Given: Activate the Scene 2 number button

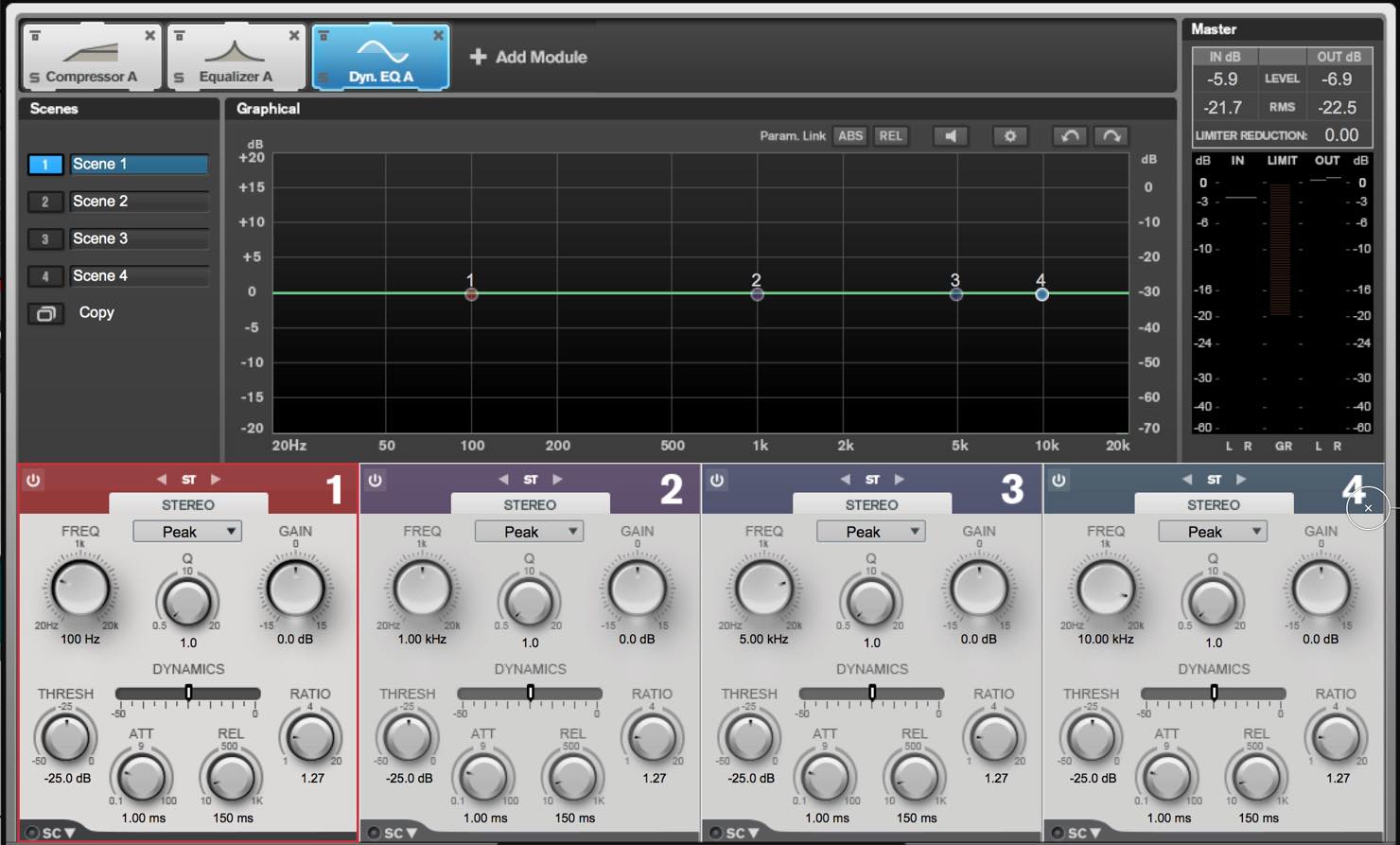Looking at the screenshot, I should click(x=44, y=202).
